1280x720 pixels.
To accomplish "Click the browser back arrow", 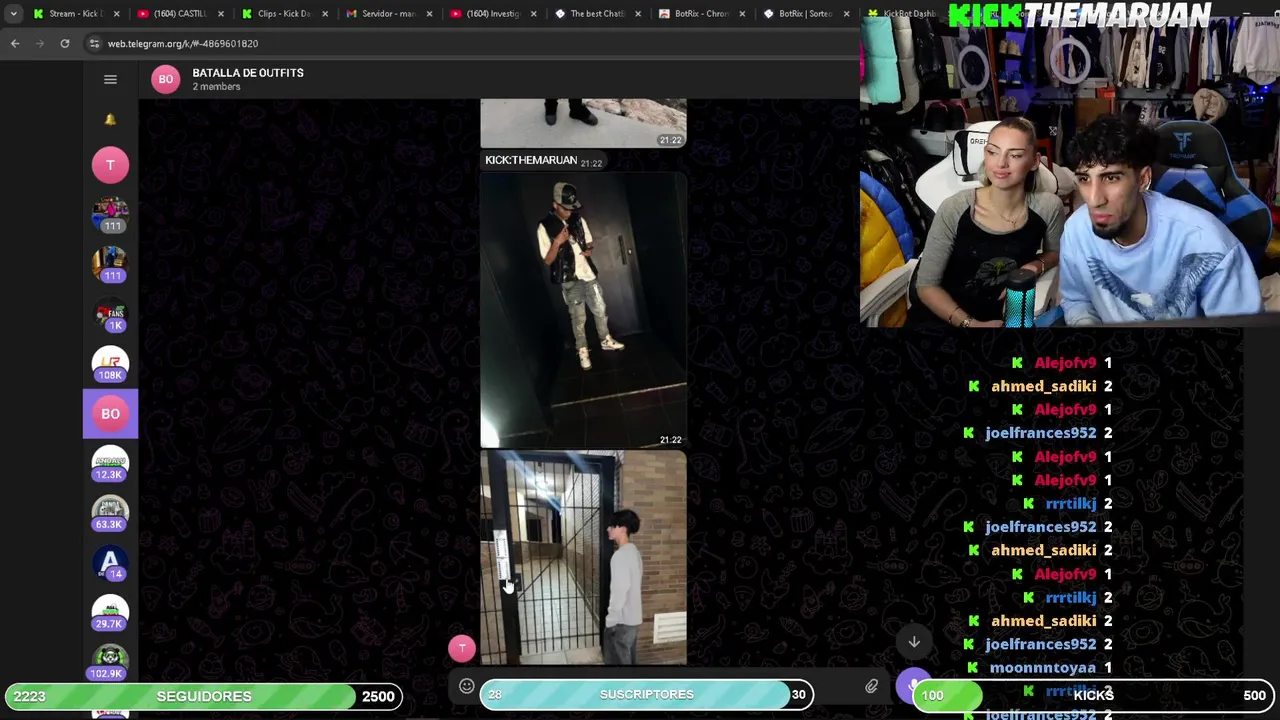I will 15,43.
